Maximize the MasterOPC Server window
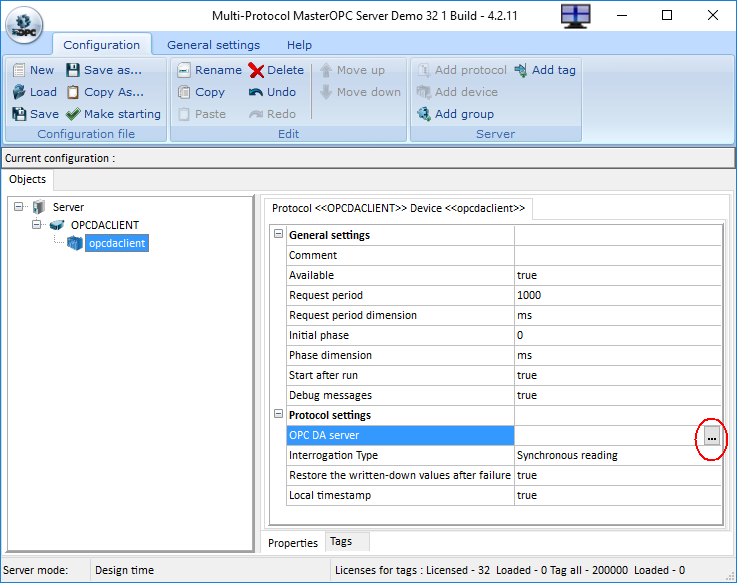737x583 pixels. pos(666,16)
